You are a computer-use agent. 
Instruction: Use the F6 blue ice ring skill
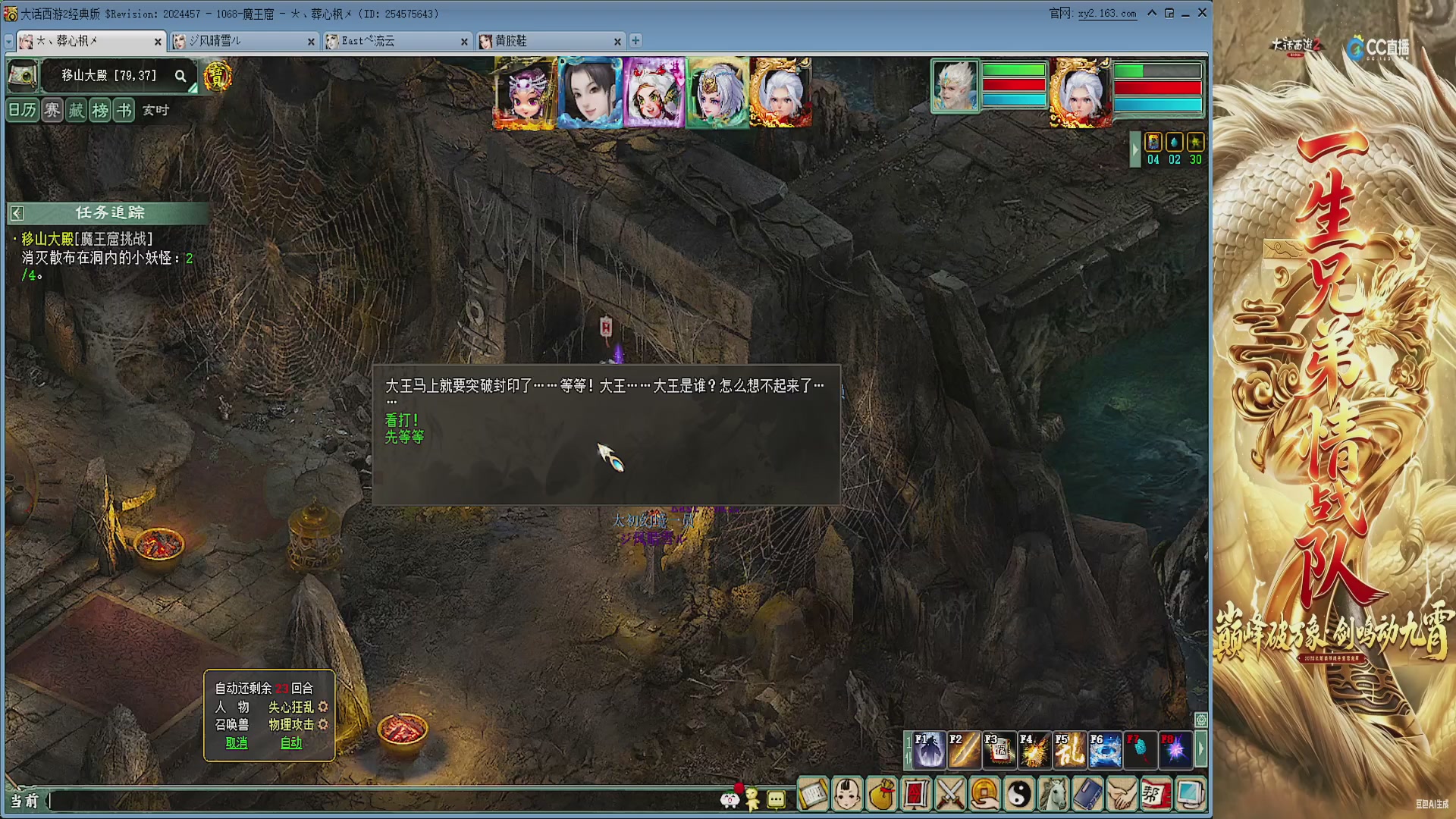click(1106, 750)
